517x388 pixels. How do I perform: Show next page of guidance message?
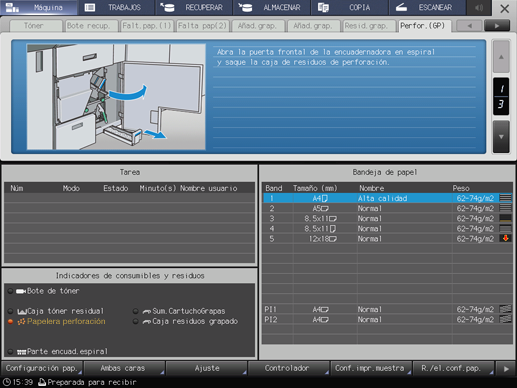(x=501, y=137)
